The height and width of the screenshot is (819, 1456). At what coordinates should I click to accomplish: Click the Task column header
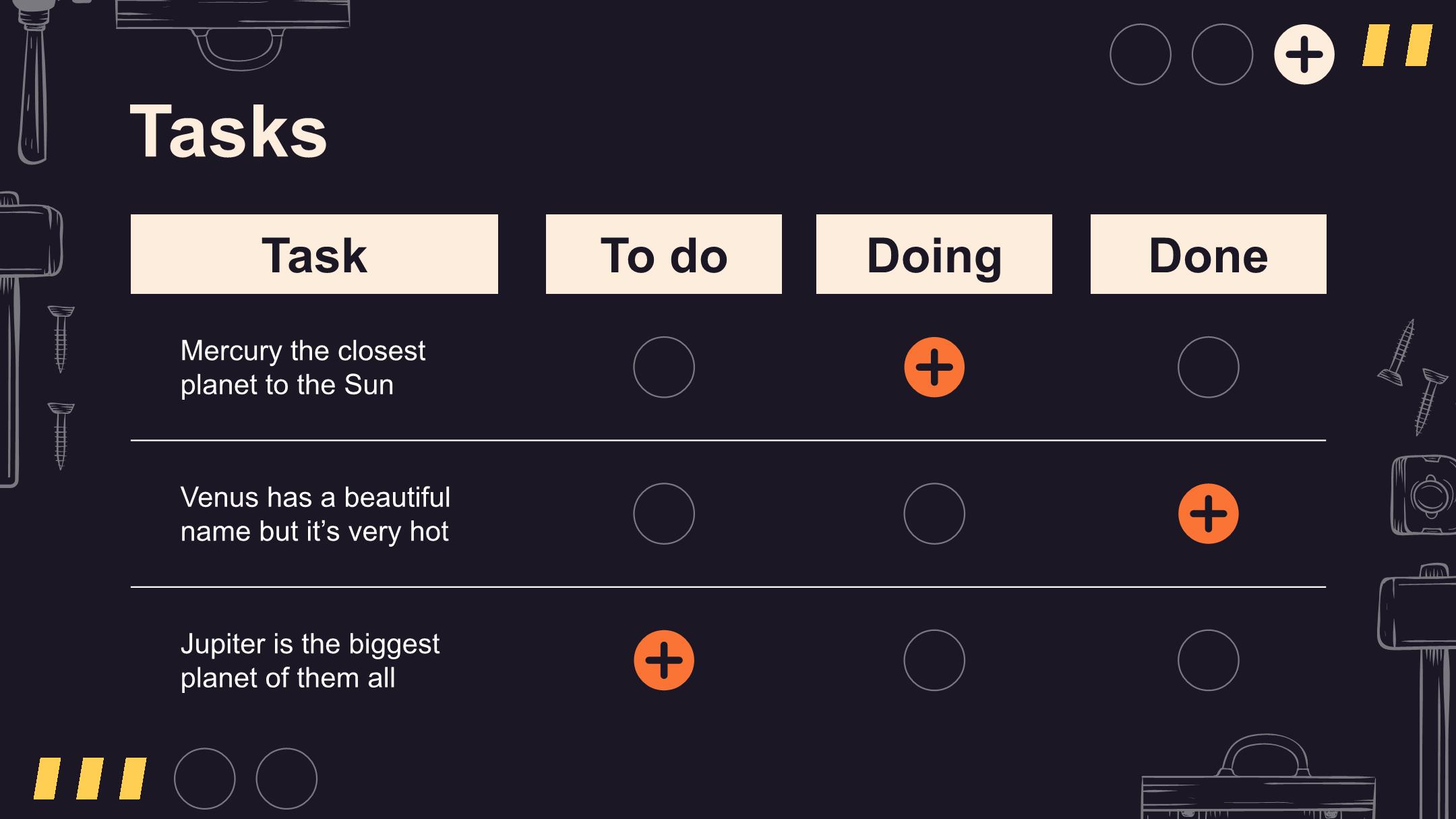click(314, 254)
